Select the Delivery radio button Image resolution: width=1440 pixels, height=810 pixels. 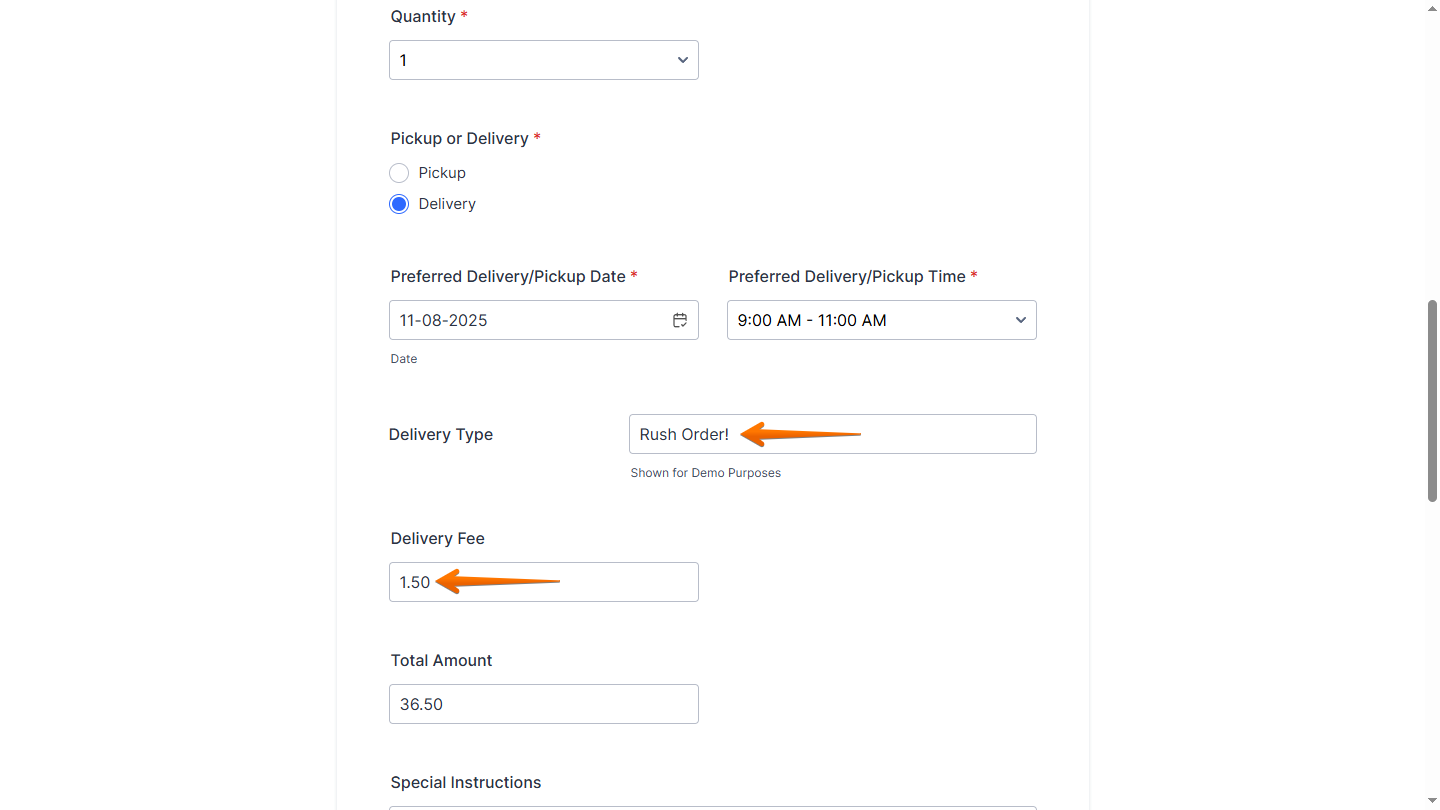point(399,203)
